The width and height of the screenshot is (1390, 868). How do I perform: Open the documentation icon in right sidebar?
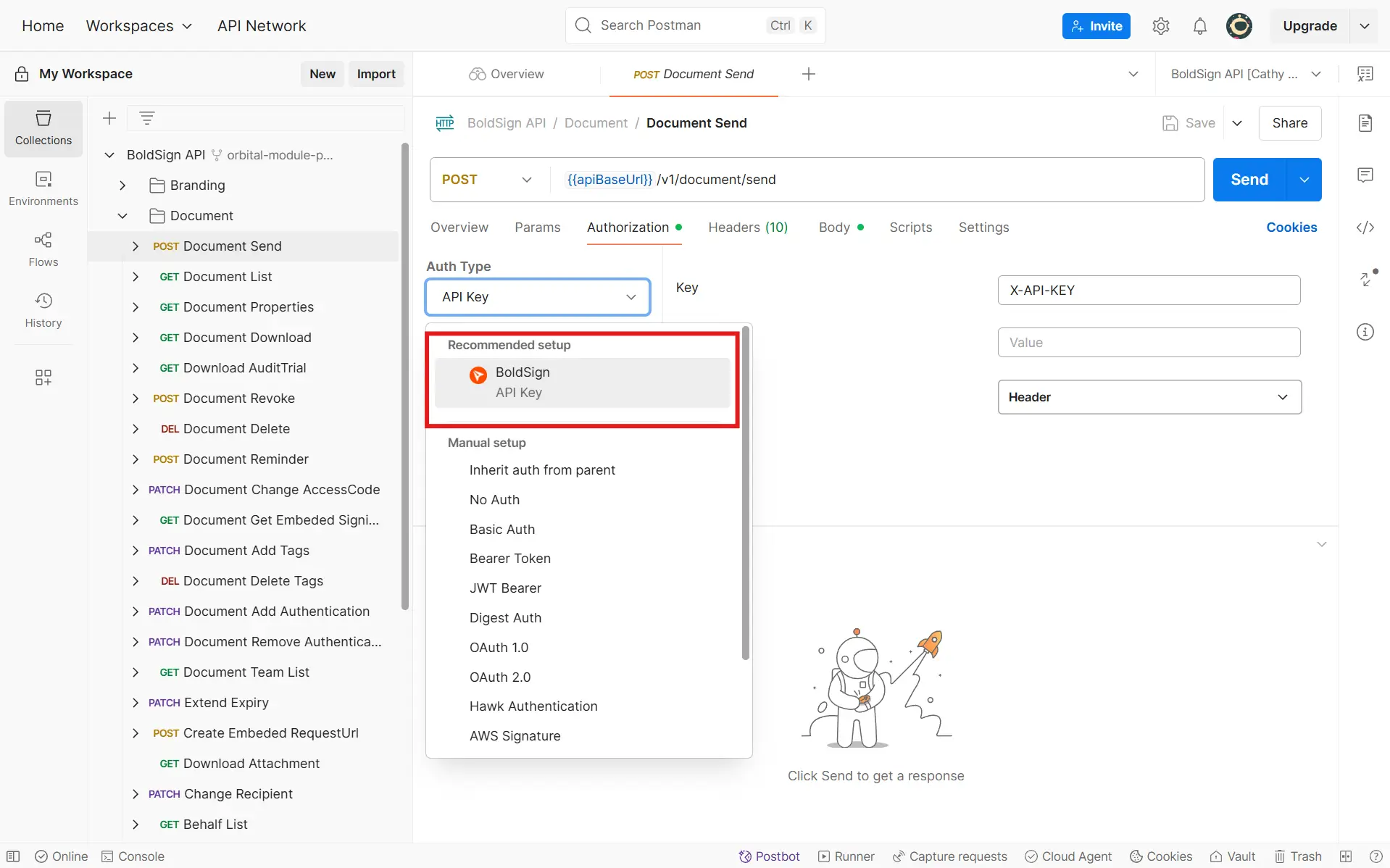pos(1365,123)
